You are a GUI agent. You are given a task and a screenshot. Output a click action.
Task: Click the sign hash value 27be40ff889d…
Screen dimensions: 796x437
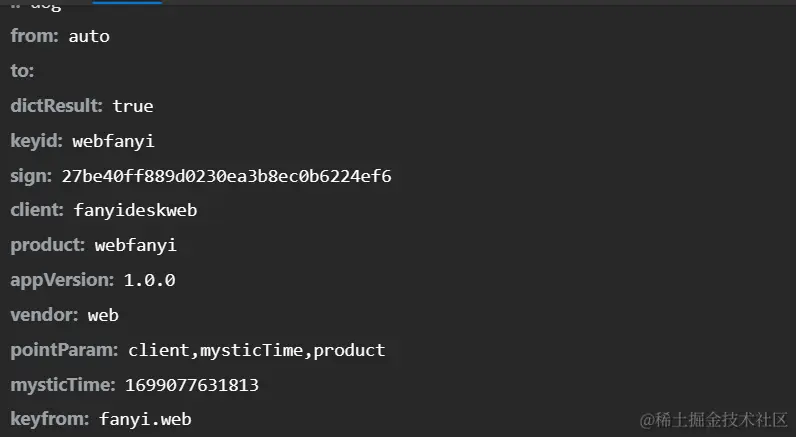click(226, 176)
